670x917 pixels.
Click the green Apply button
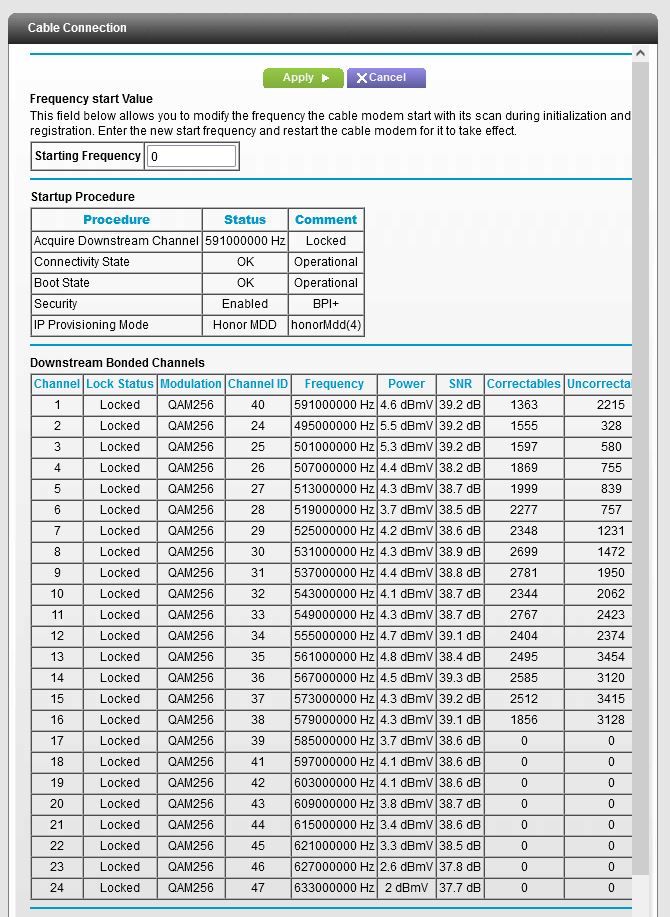(x=302, y=78)
